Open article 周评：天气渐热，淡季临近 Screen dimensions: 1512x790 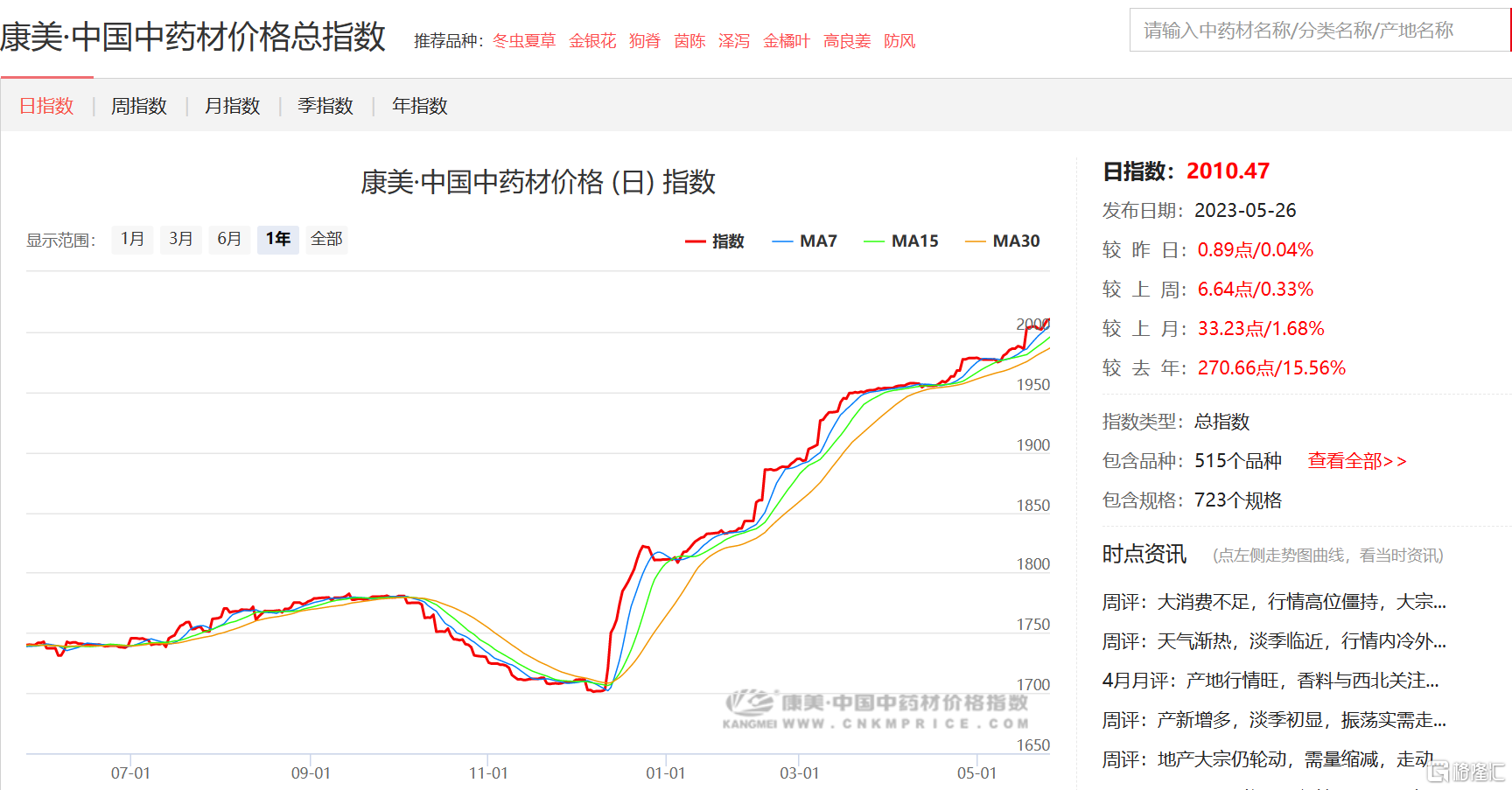pos(1274,641)
